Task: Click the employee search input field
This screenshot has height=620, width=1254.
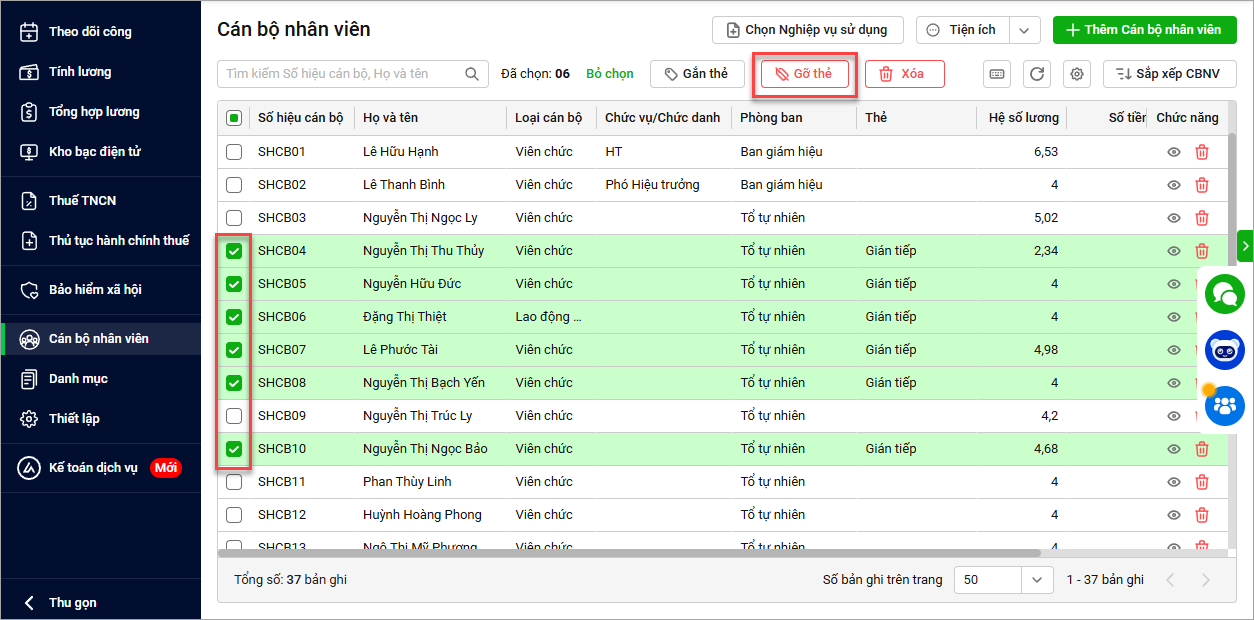Action: pyautogui.click(x=340, y=74)
